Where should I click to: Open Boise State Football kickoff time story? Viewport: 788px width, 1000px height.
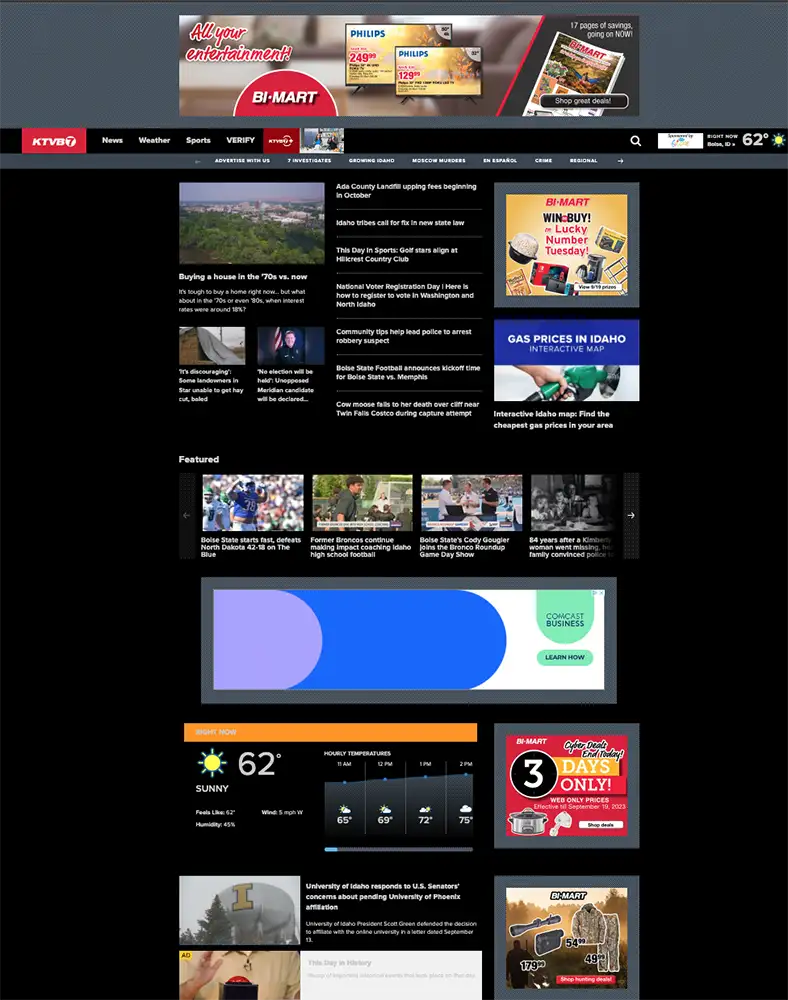tap(408, 372)
